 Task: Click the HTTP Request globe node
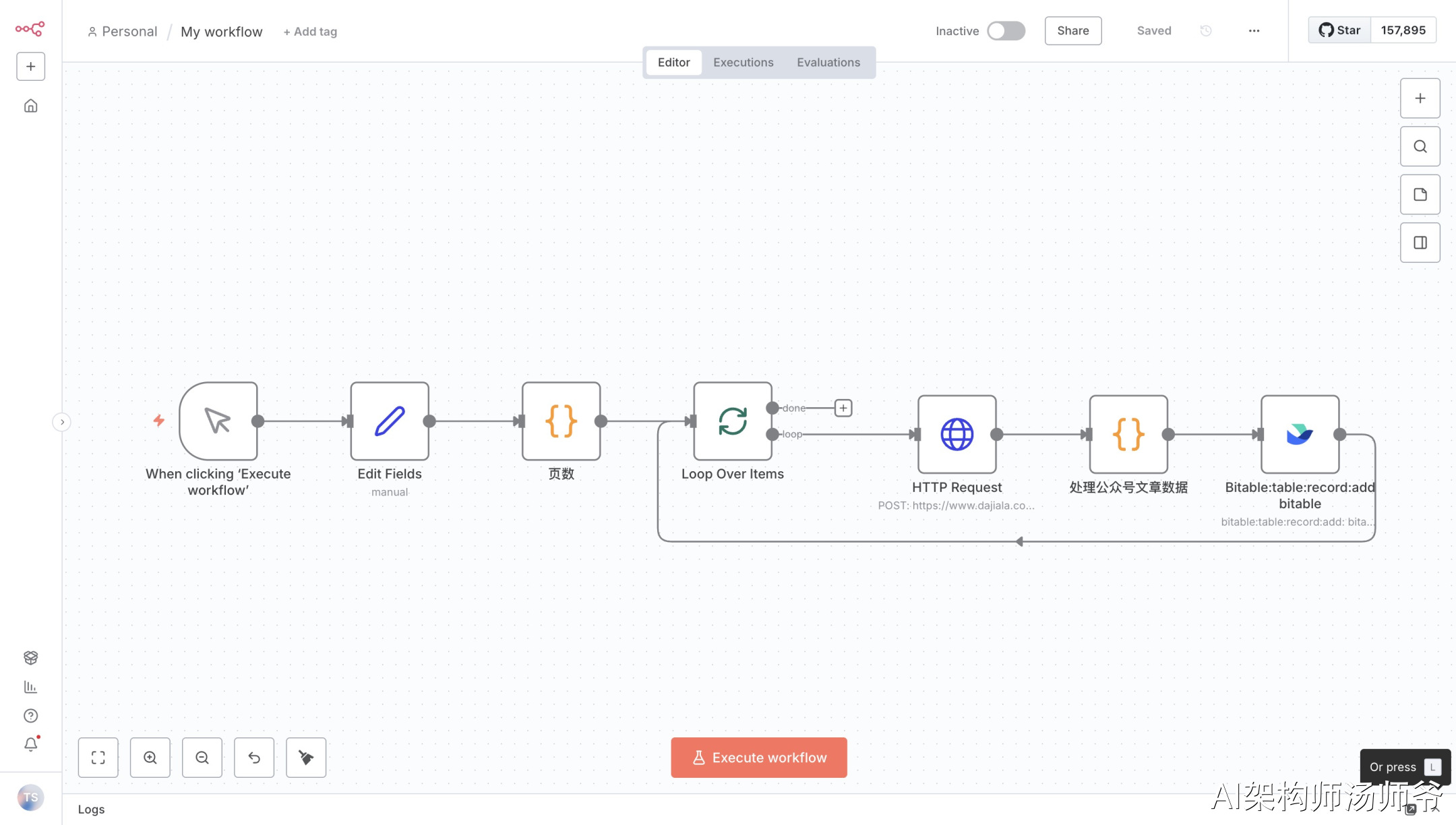click(957, 434)
